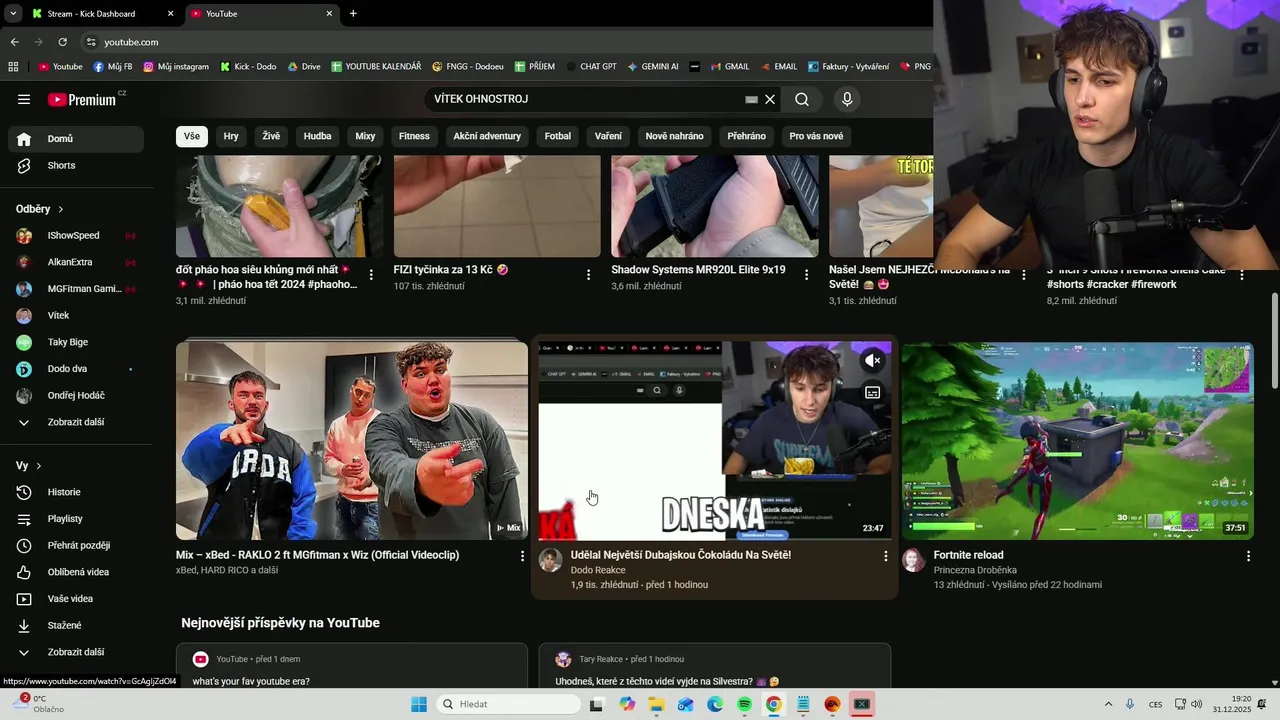1280x720 pixels.
Task: Go back in browser
Action: point(14,42)
